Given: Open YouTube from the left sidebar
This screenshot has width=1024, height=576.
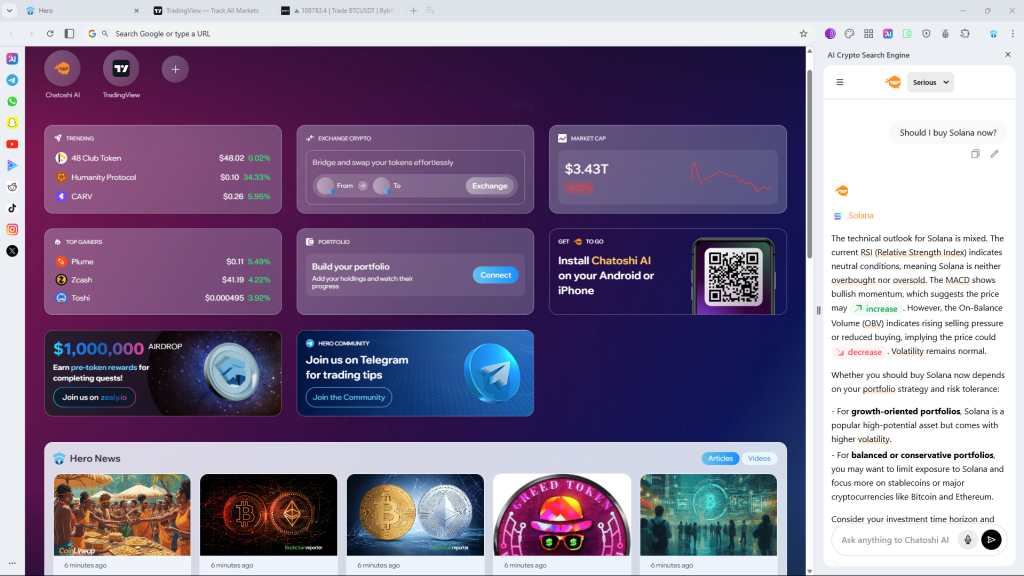Looking at the screenshot, I should click(12, 144).
